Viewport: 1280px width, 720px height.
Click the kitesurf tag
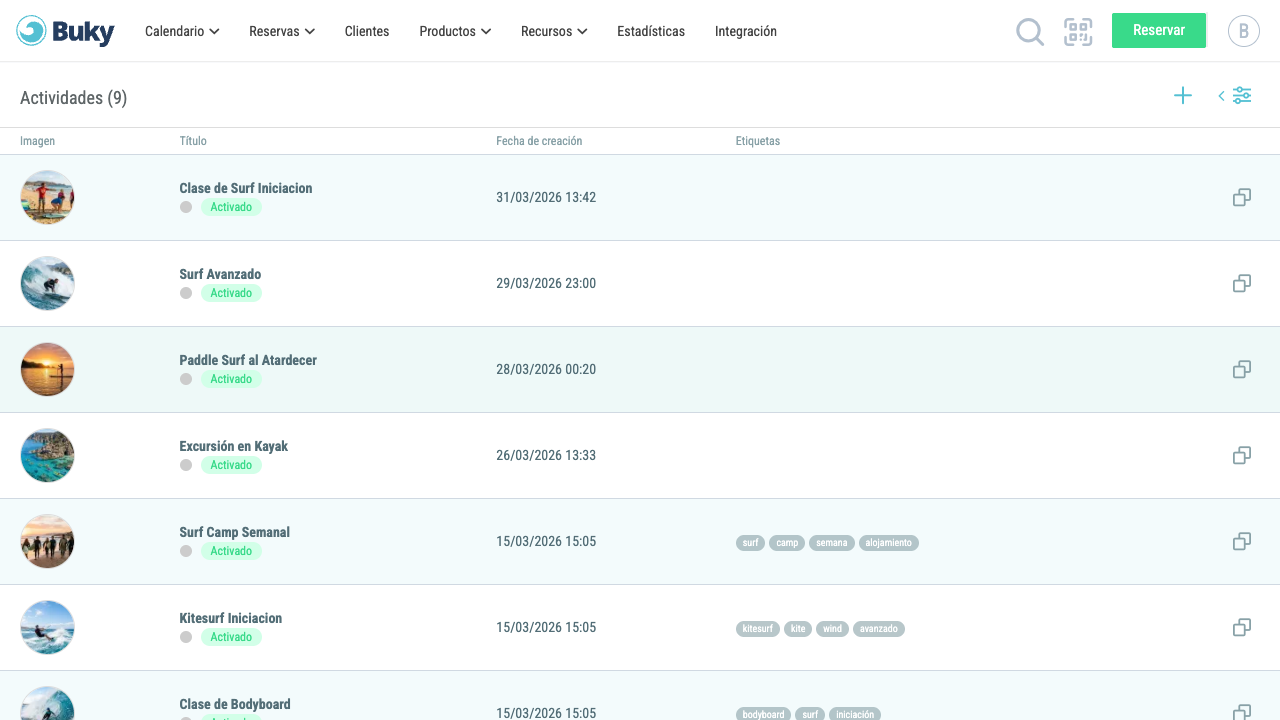758,629
